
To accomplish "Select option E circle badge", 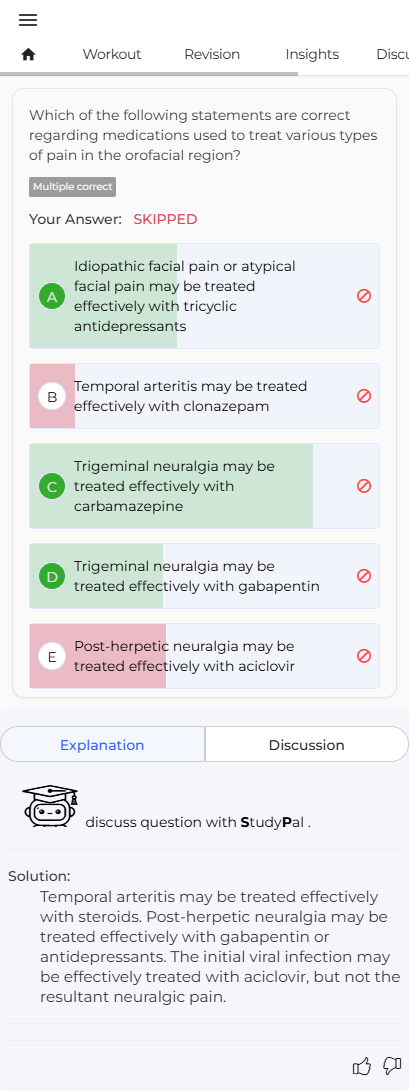I will click(x=51, y=657).
